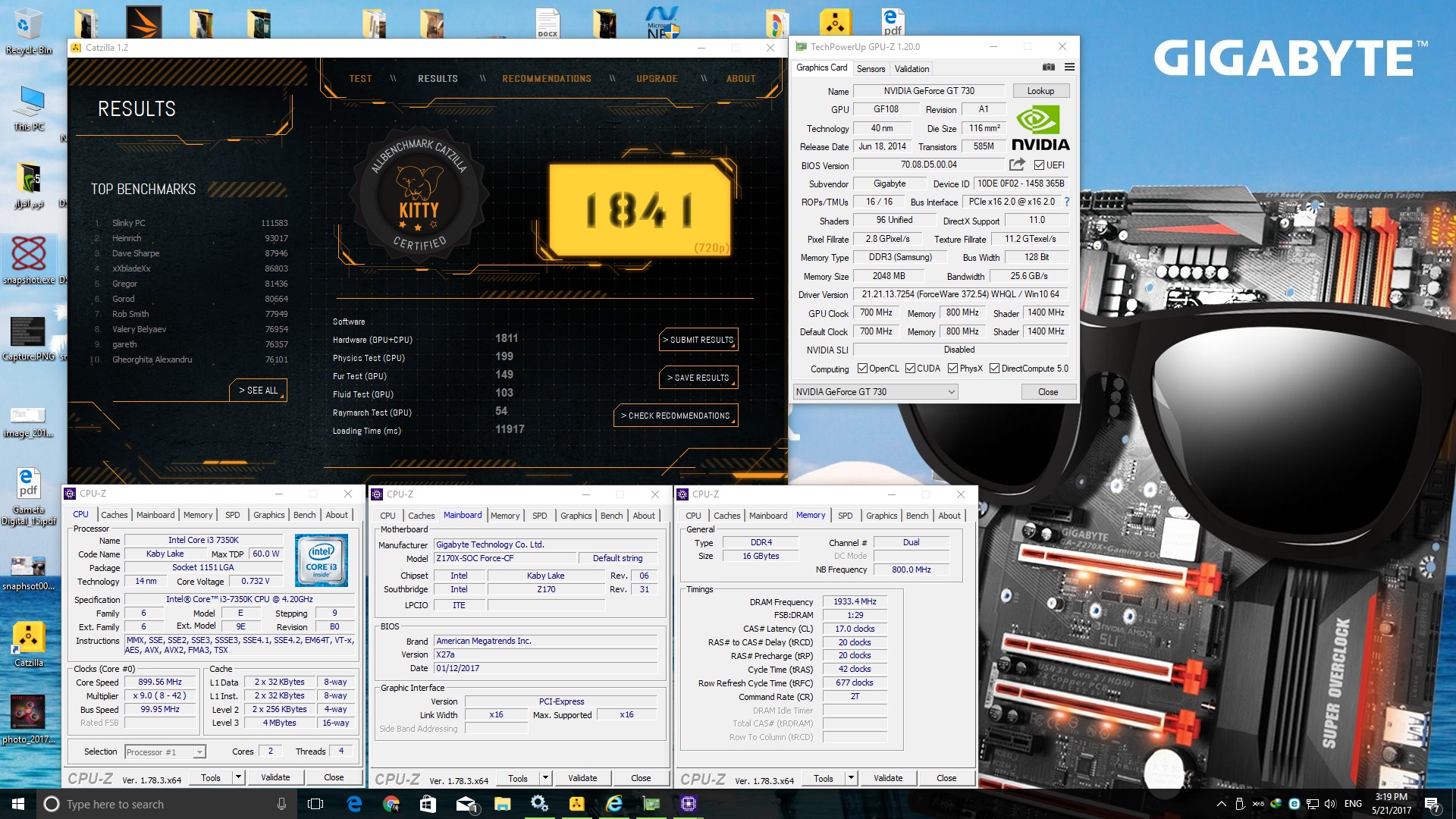Click the Cortana microphone icon
Viewport: 1456px width, 819px height.
tap(281, 804)
